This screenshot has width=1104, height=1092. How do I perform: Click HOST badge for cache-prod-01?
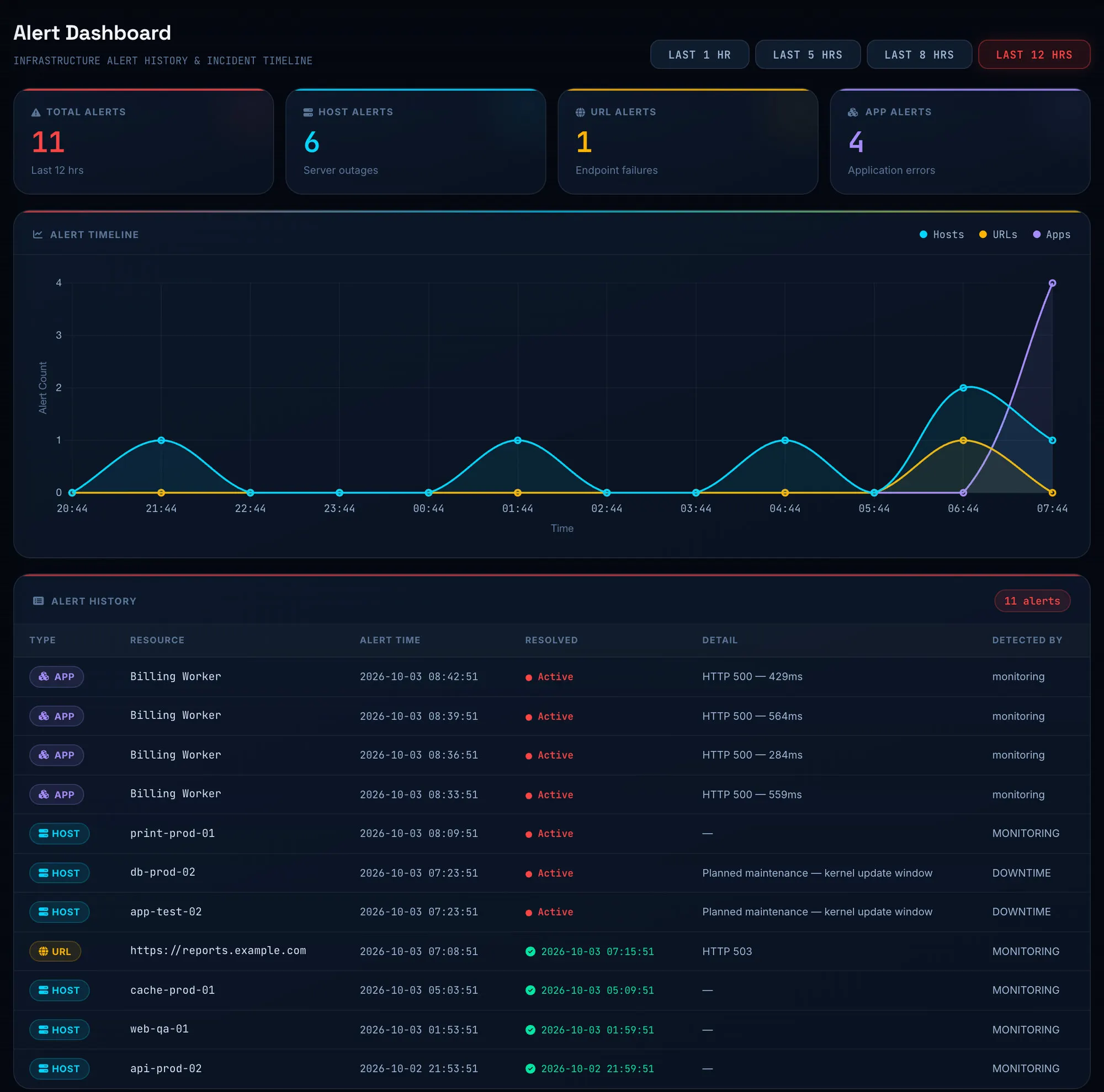click(x=60, y=990)
